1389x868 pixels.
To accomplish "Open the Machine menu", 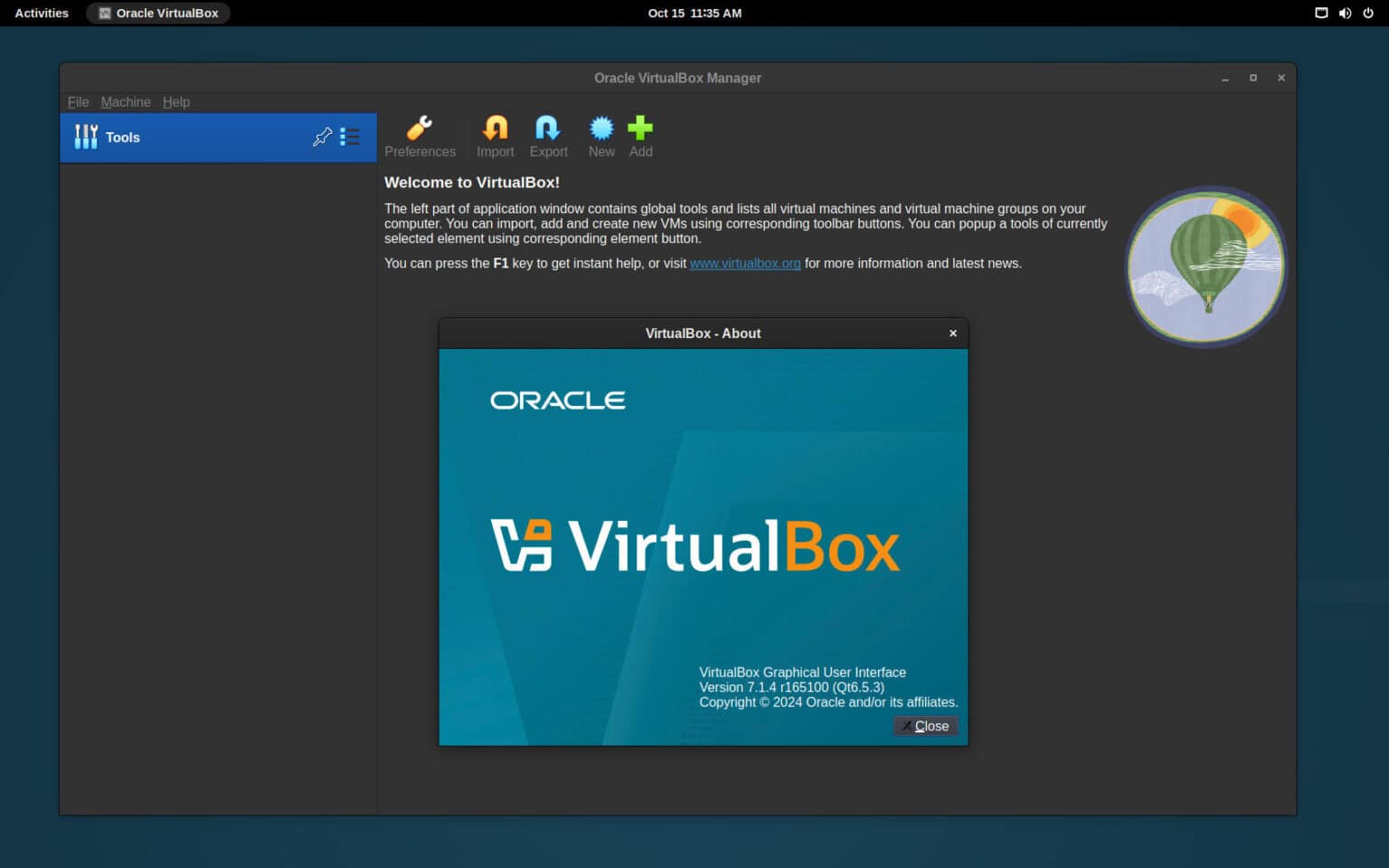I will click(x=126, y=102).
